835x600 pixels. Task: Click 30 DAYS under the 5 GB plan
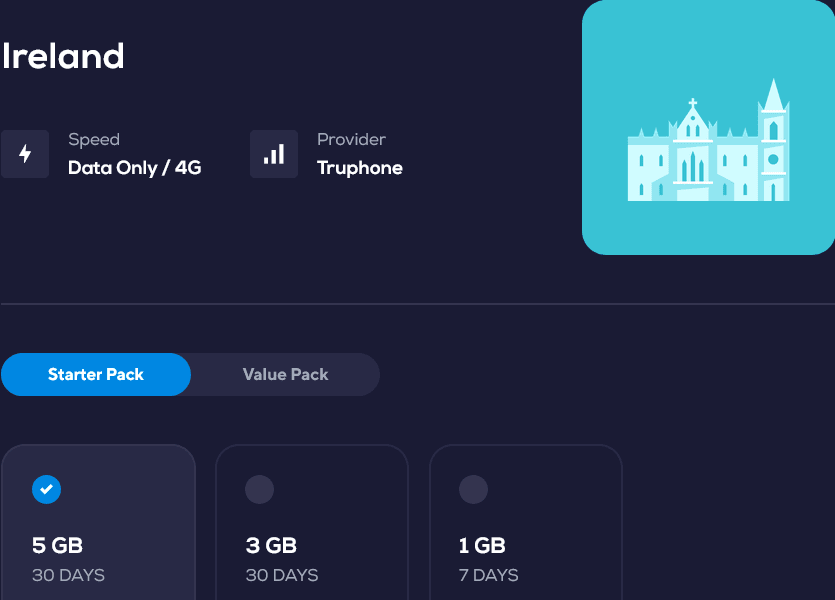[68, 575]
